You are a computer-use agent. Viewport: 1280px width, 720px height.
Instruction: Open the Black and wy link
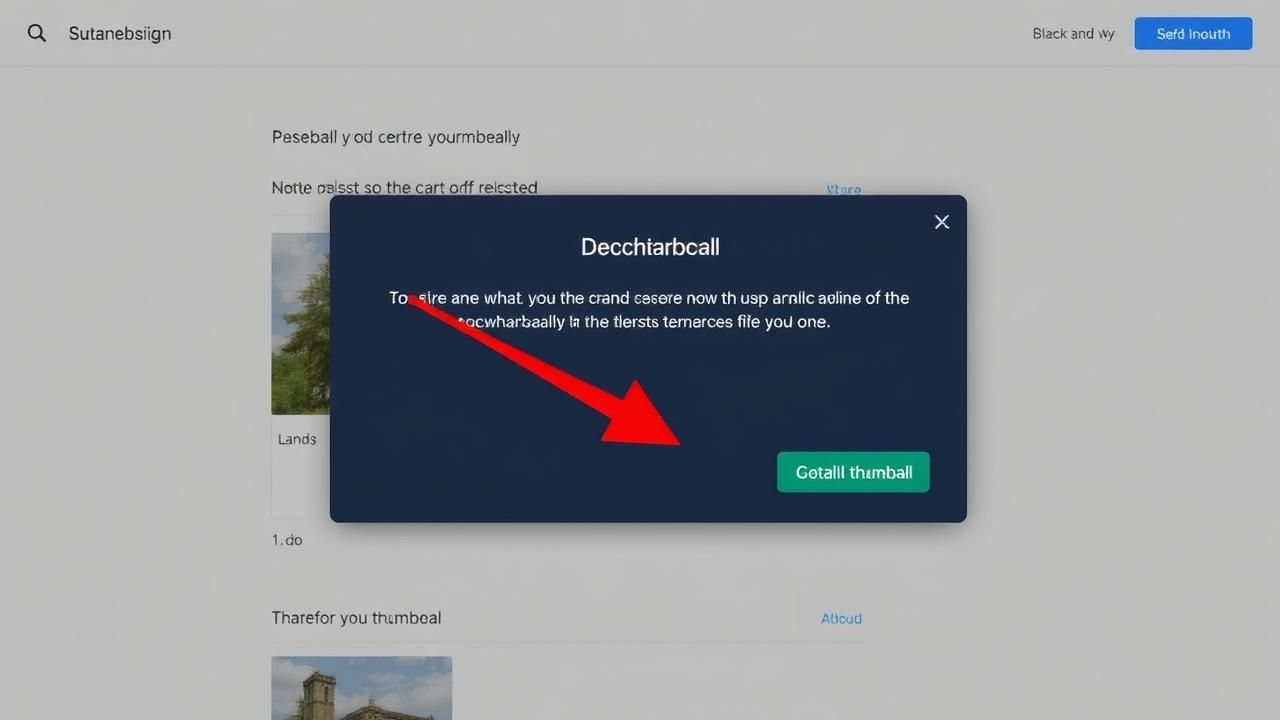(1072, 34)
